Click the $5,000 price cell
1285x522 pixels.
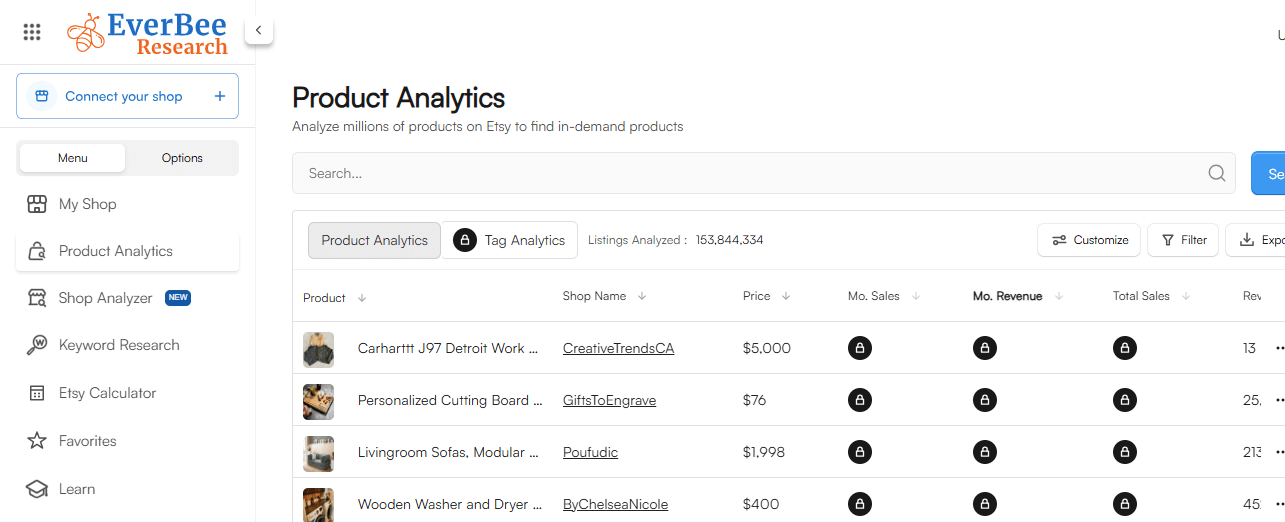pos(767,348)
